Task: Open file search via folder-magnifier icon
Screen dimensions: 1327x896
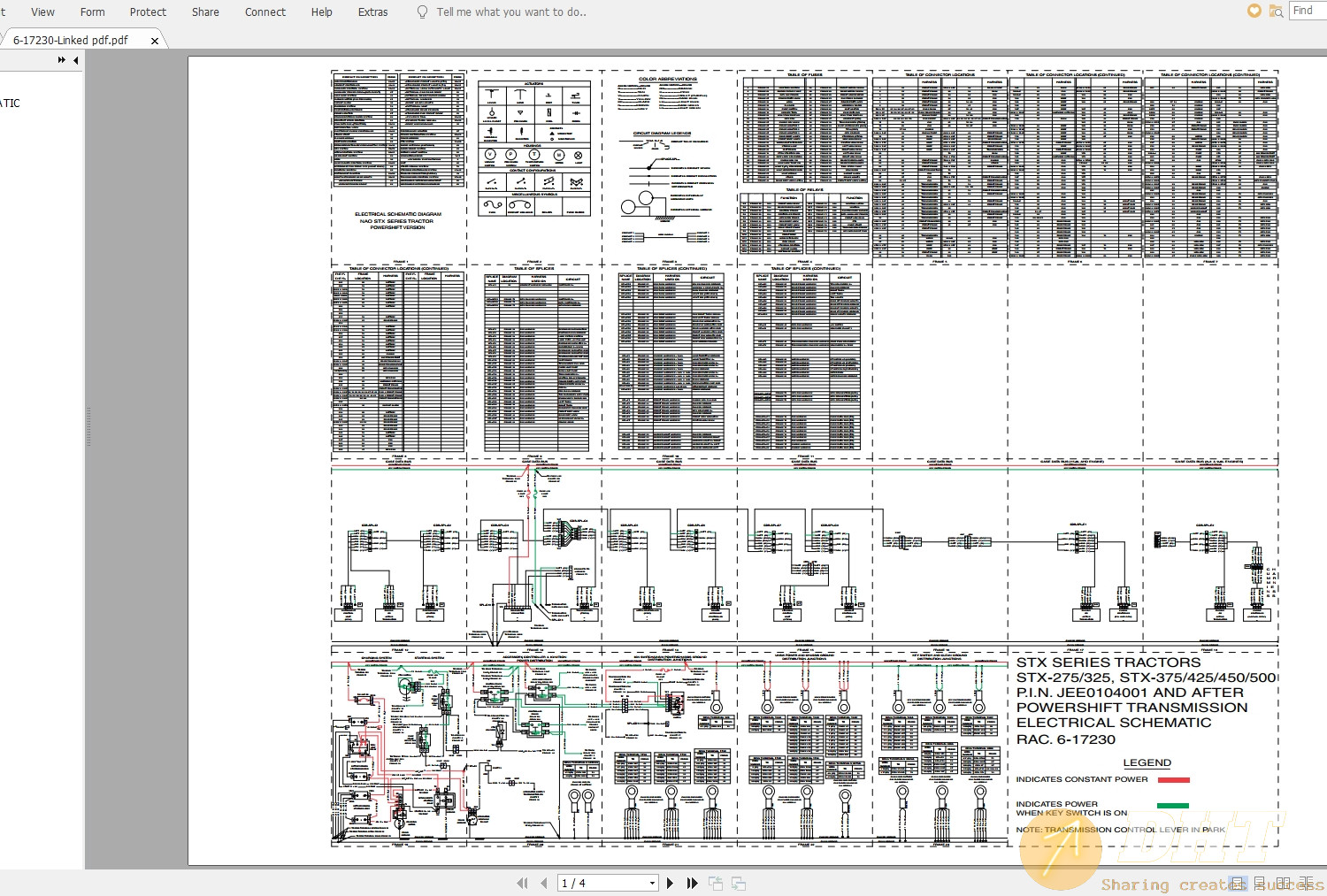Action: click(x=1277, y=12)
